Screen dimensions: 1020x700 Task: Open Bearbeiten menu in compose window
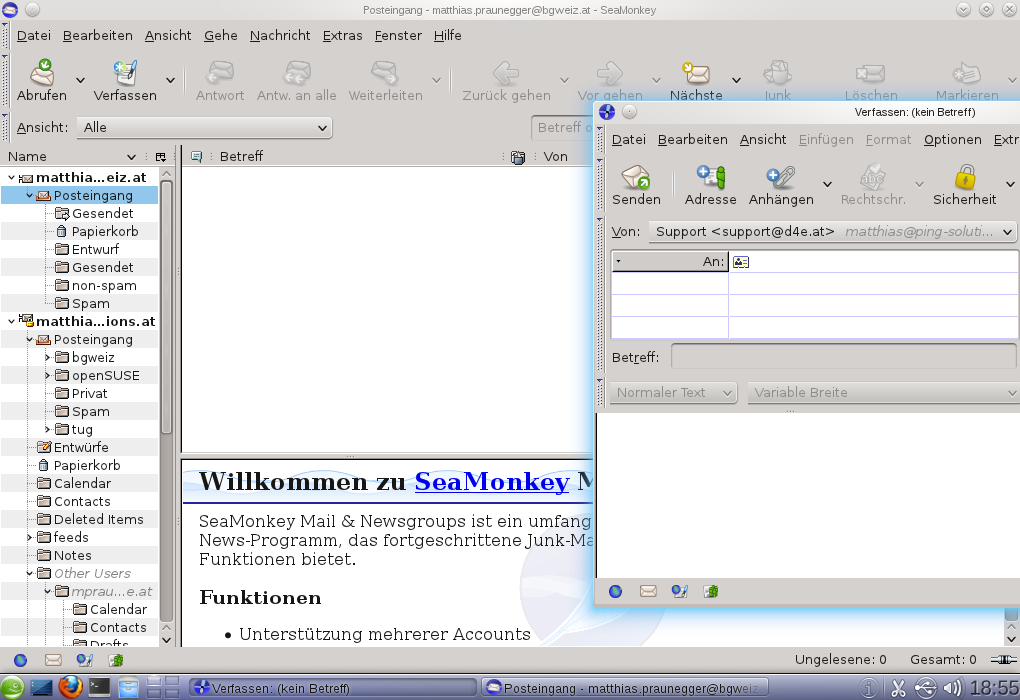692,140
